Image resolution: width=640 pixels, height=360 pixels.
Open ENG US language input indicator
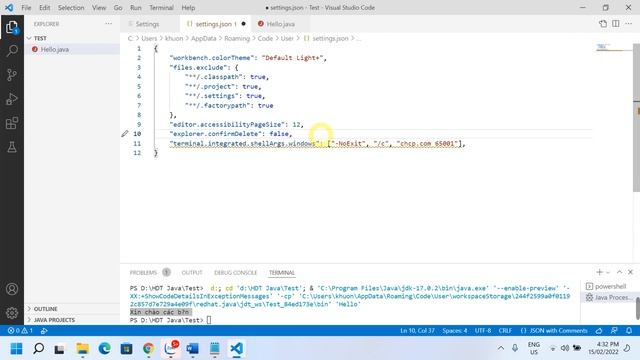pos(533,348)
